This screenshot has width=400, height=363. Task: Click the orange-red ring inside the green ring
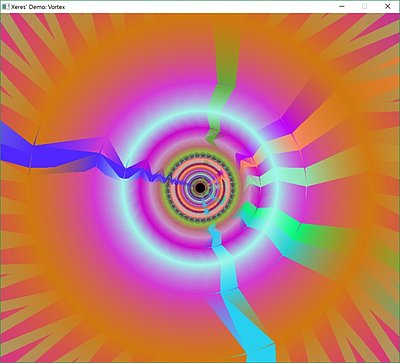(200, 163)
